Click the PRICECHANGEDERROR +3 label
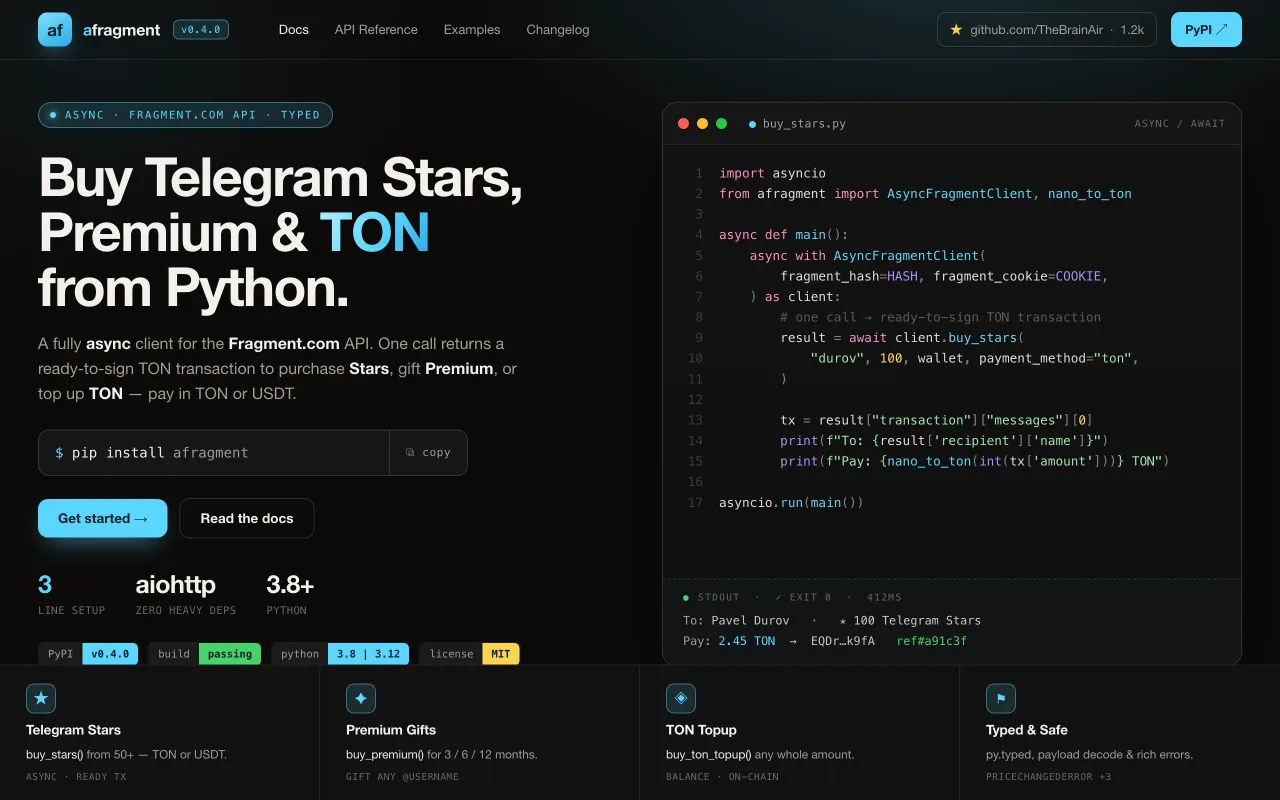 pyautogui.click(x=1049, y=777)
